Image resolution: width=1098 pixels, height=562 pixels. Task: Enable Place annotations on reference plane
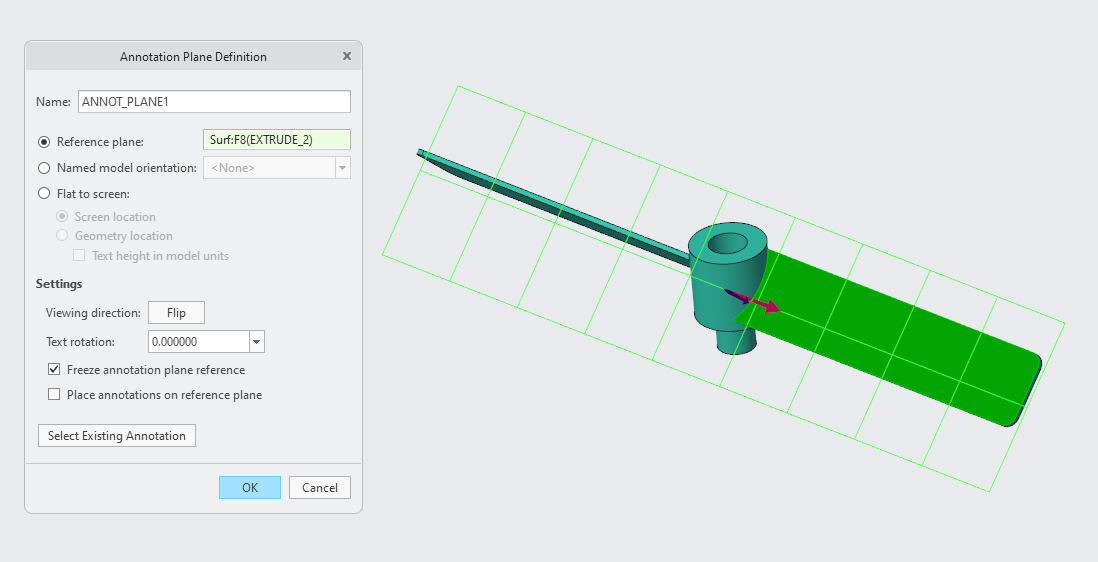54,395
